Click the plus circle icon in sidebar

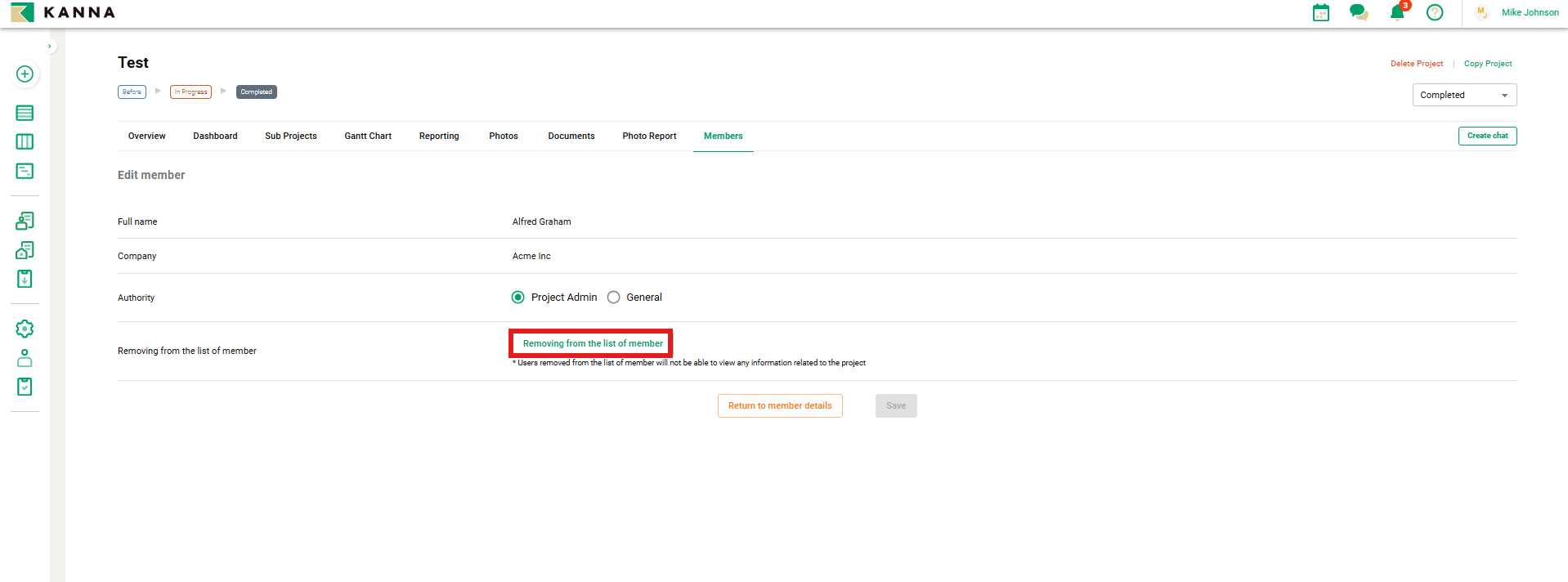click(25, 74)
